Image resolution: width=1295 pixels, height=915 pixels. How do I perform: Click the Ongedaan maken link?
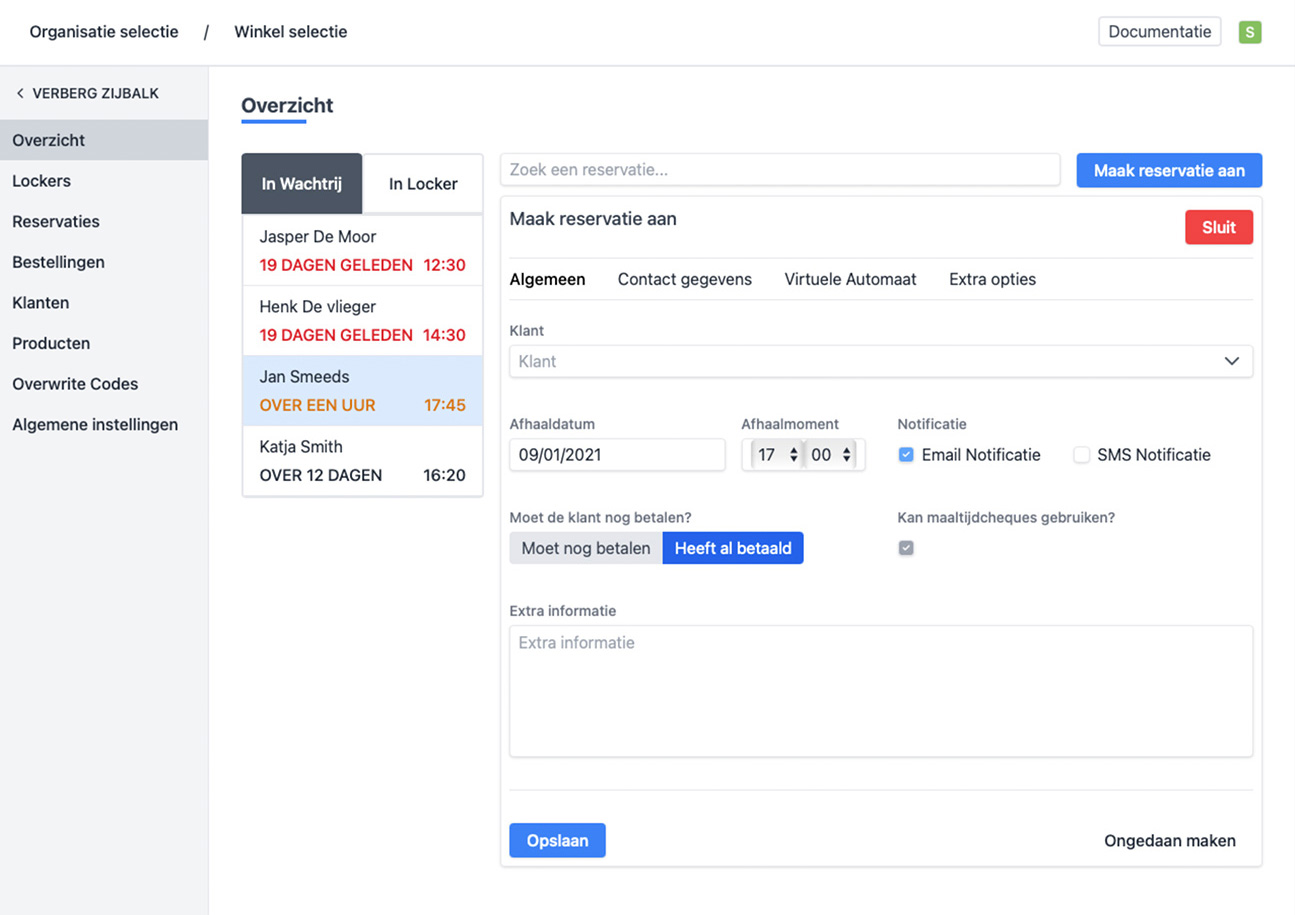[1169, 841]
